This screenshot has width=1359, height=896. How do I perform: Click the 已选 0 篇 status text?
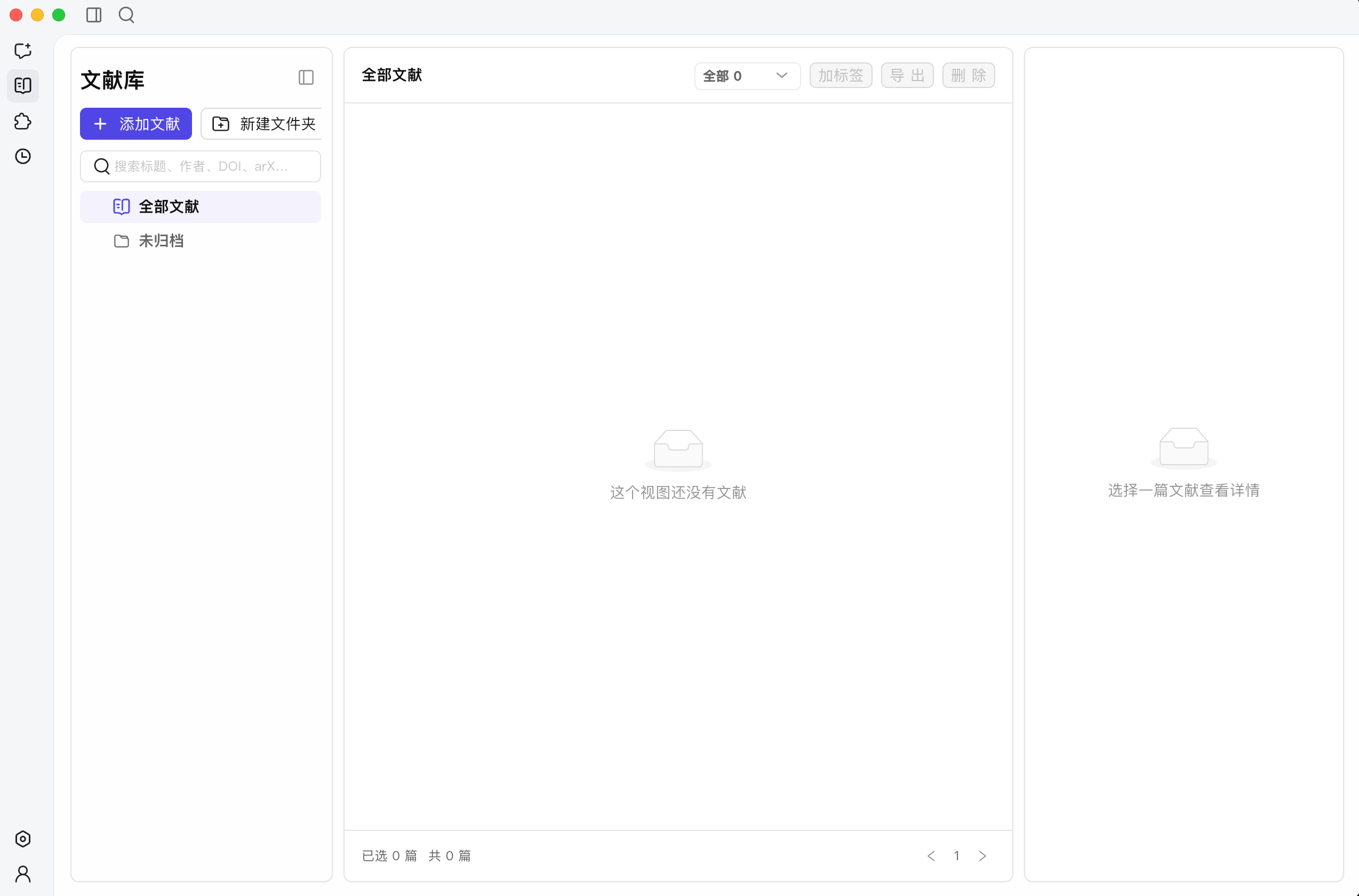(x=389, y=855)
